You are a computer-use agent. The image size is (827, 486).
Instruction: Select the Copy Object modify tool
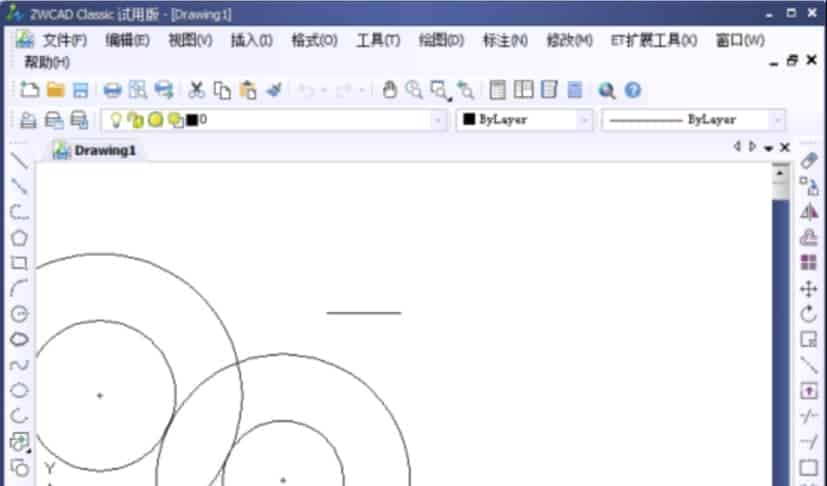pyautogui.click(x=809, y=186)
